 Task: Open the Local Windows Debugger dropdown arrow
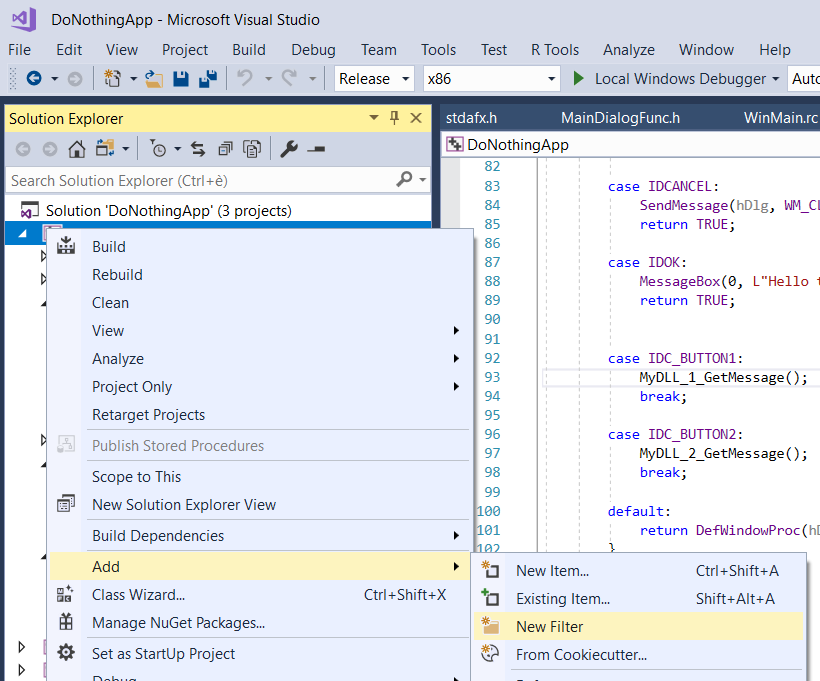776,79
